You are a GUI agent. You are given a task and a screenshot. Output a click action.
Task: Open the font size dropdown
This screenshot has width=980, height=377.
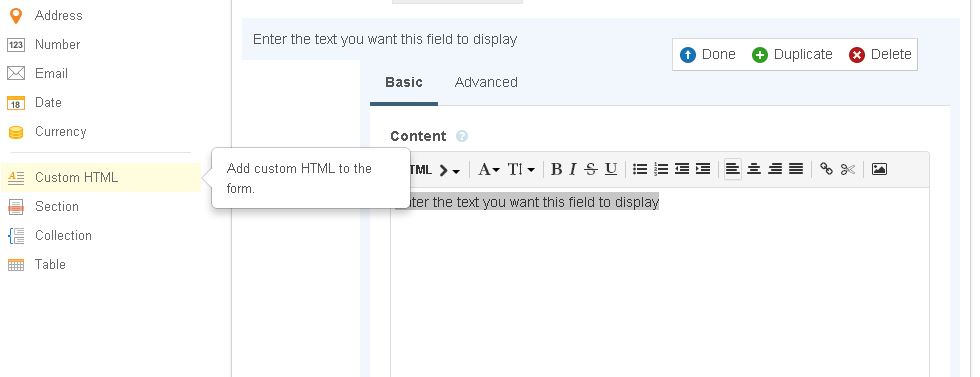click(x=521, y=169)
